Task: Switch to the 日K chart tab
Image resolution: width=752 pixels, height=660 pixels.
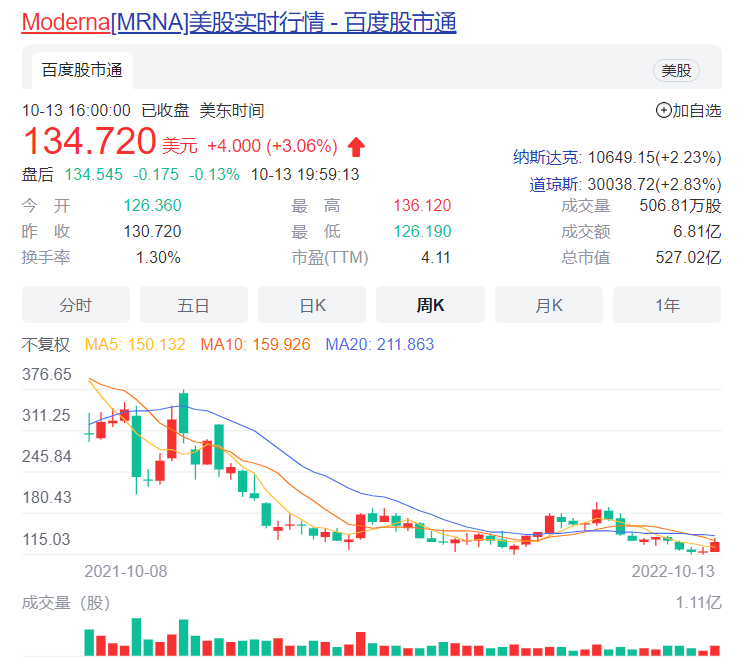Action: [x=312, y=305]
